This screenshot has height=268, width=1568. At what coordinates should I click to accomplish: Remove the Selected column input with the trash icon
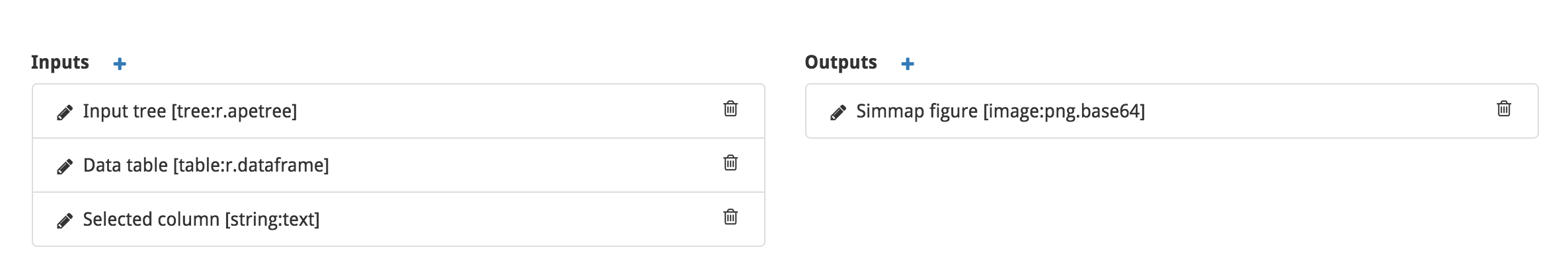click(730, 217)
